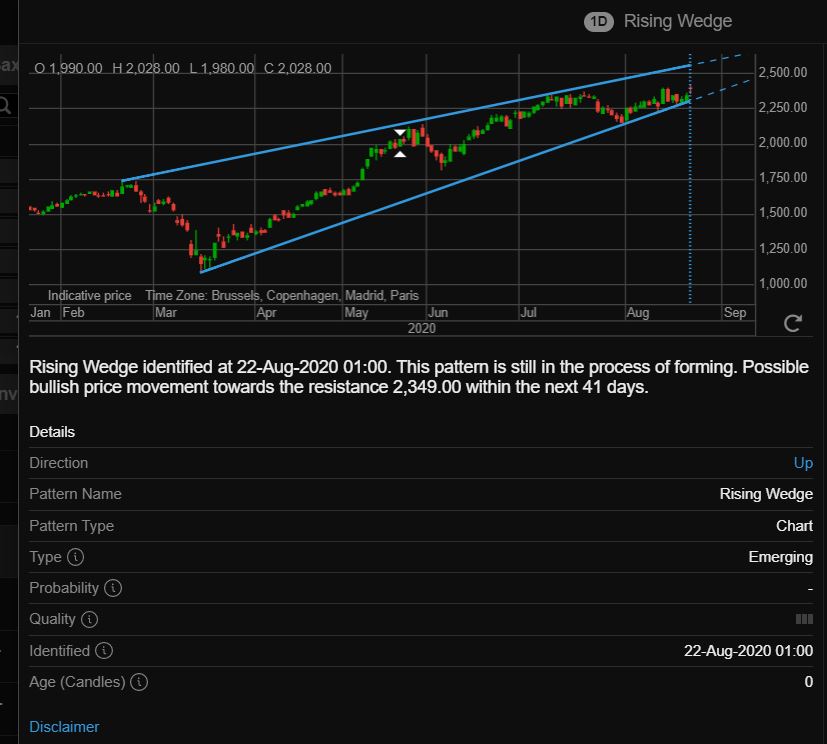Click the Probability row label

(x=64, y=588)
